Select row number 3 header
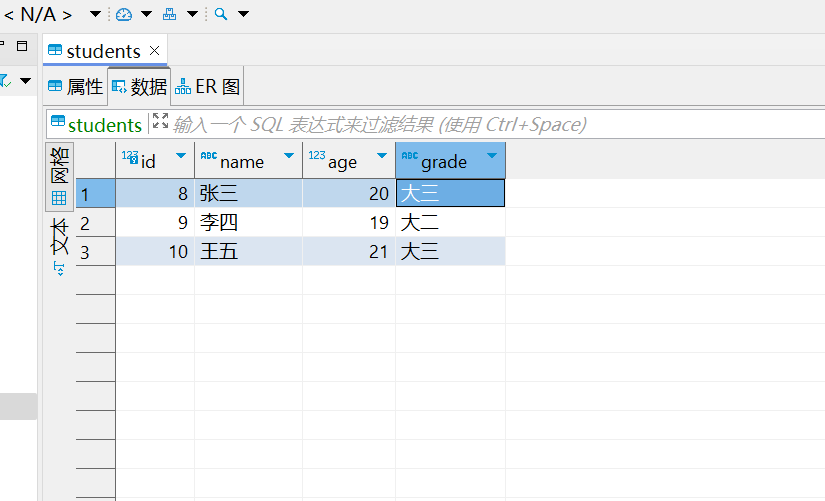 [95, 252]
